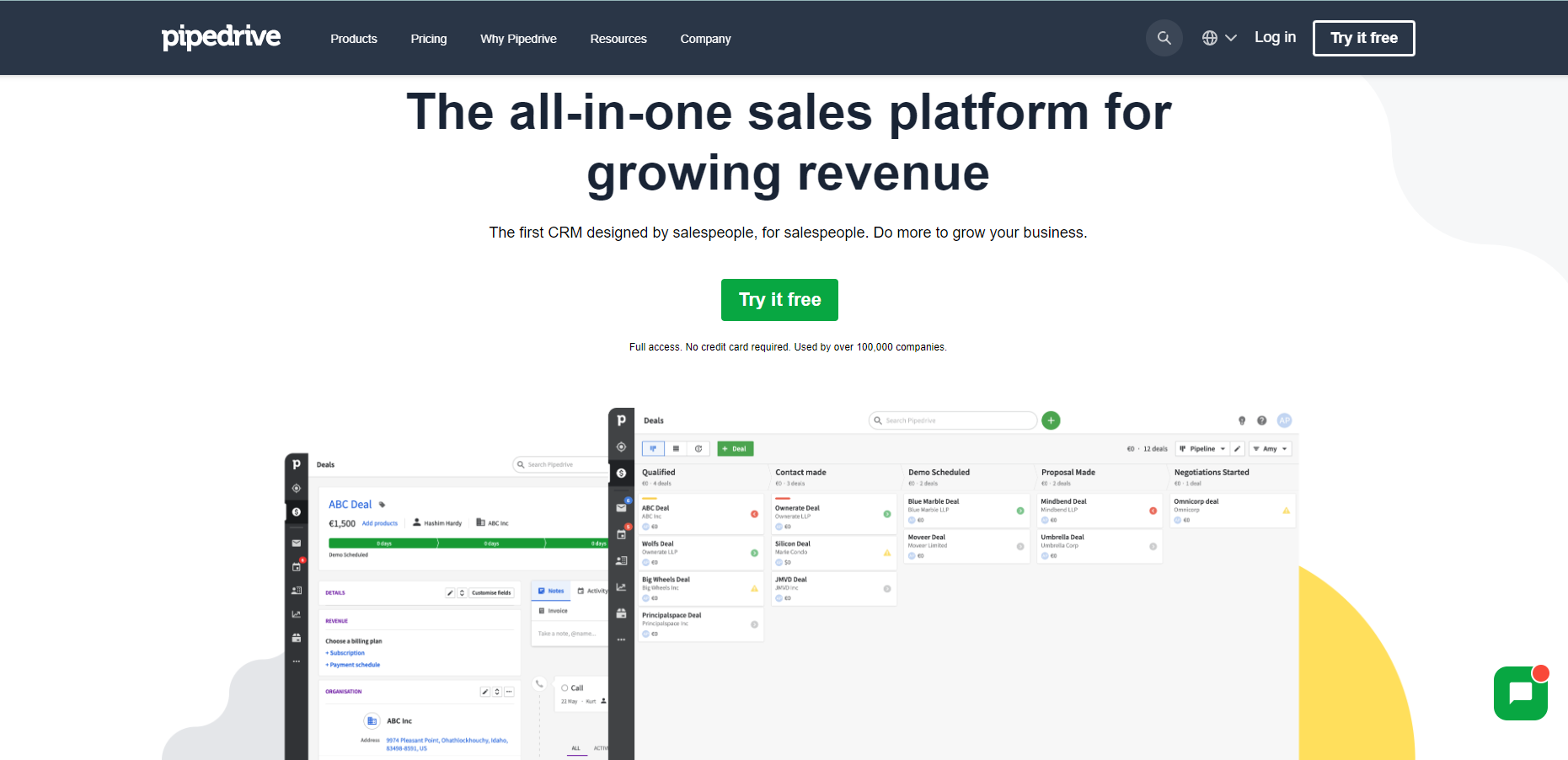The width and height of the screenshot is (1568, 760).
Task: Open site search magnifier in header
Action: click(x=1164, y=38)
